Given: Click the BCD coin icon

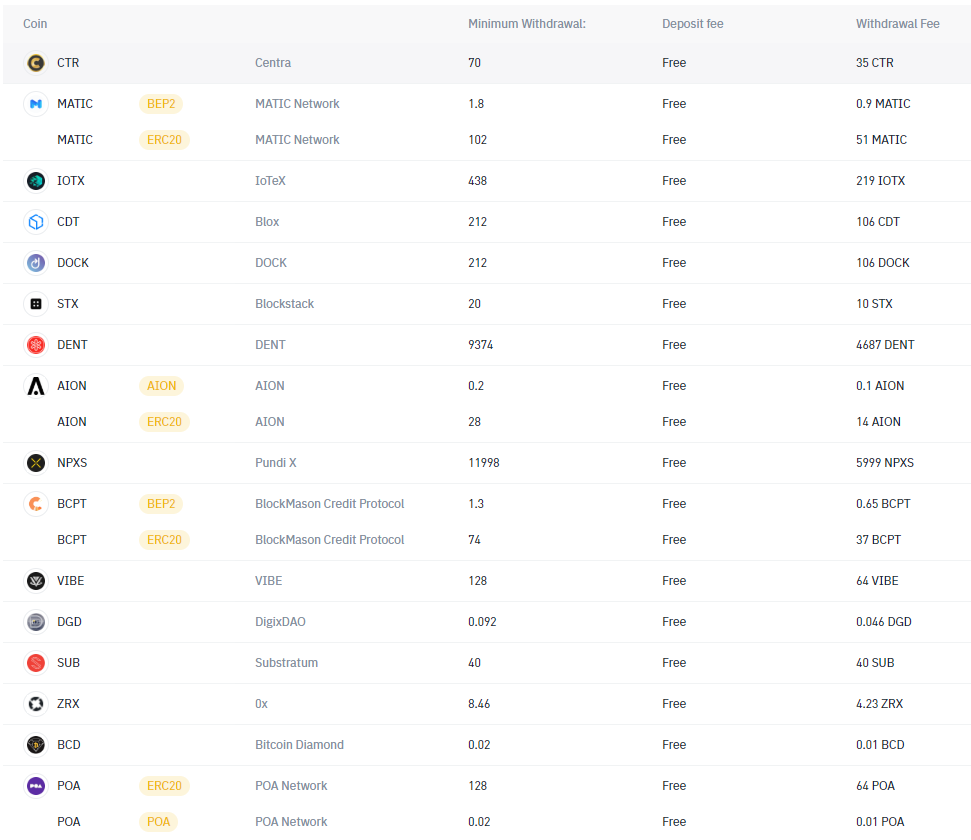Looking at the screenshot, I should pos(36,745).
